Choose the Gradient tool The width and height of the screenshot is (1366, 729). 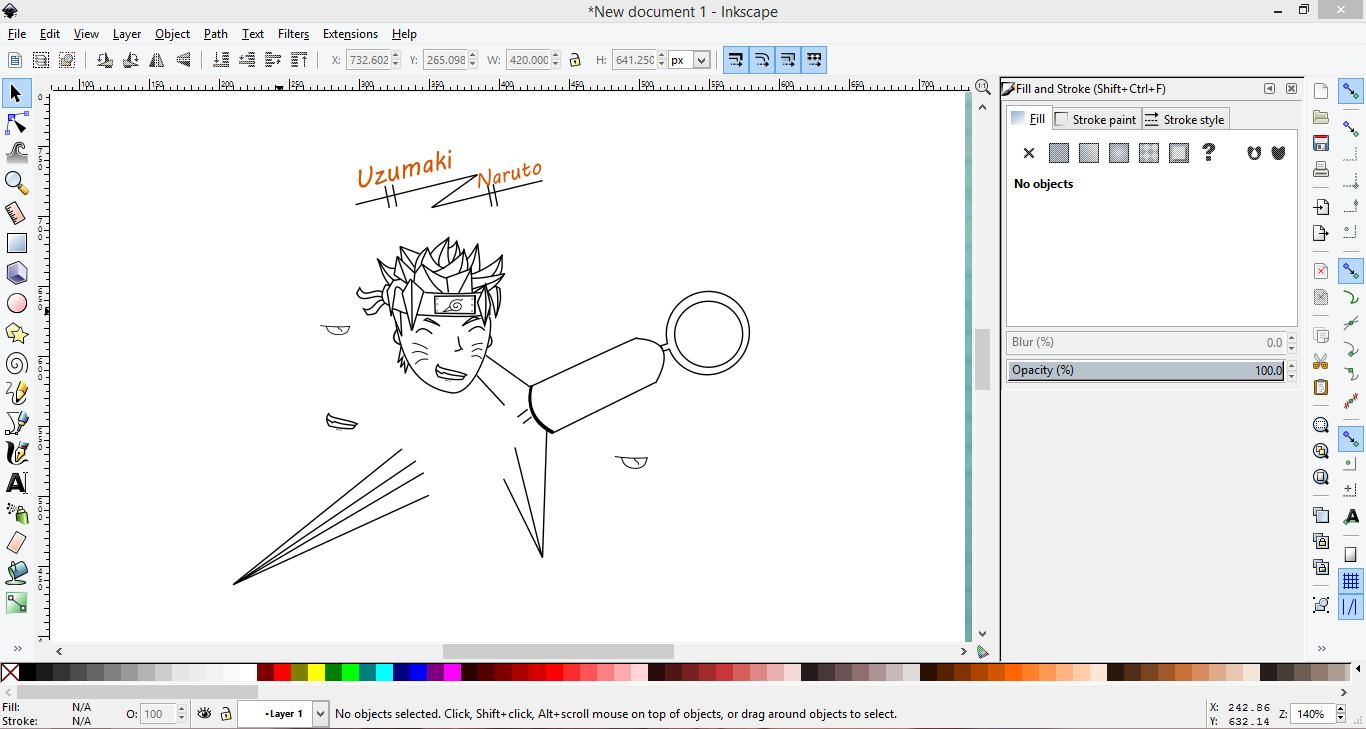coord(17,603)
